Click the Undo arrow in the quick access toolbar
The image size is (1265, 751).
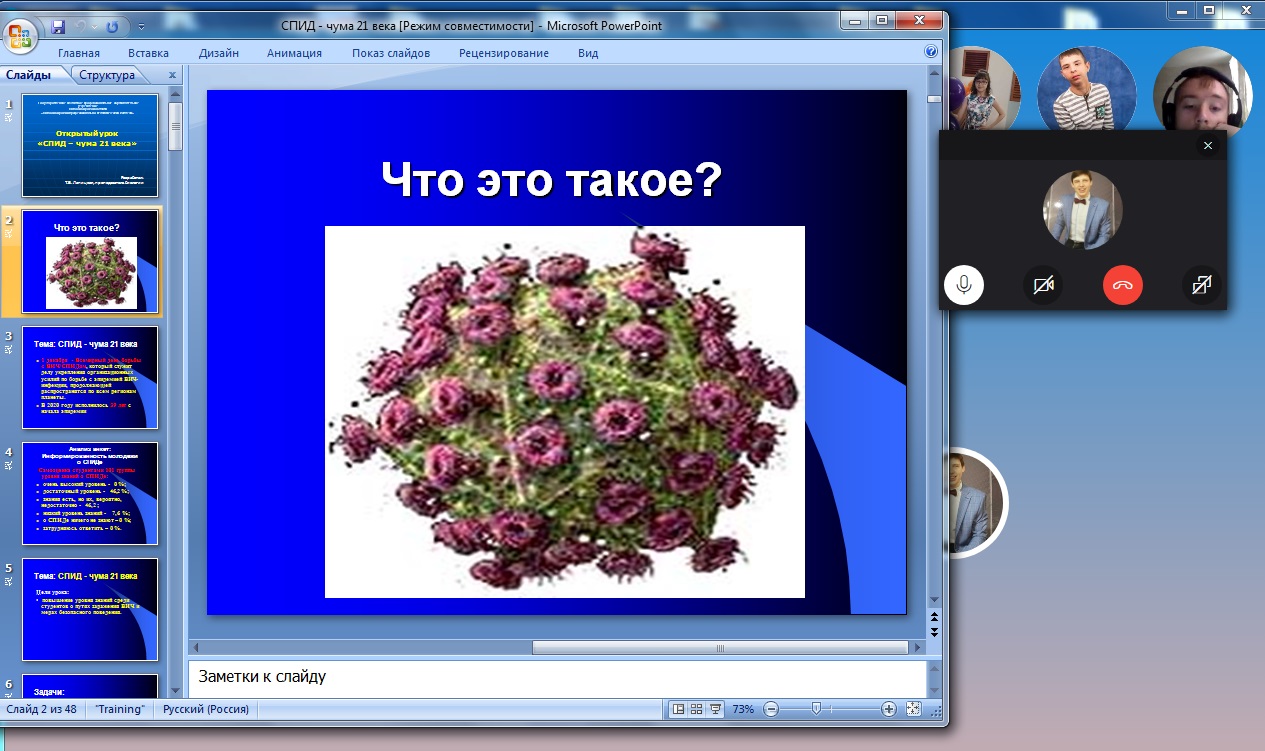pyautogui.click(x=81, y=26)
